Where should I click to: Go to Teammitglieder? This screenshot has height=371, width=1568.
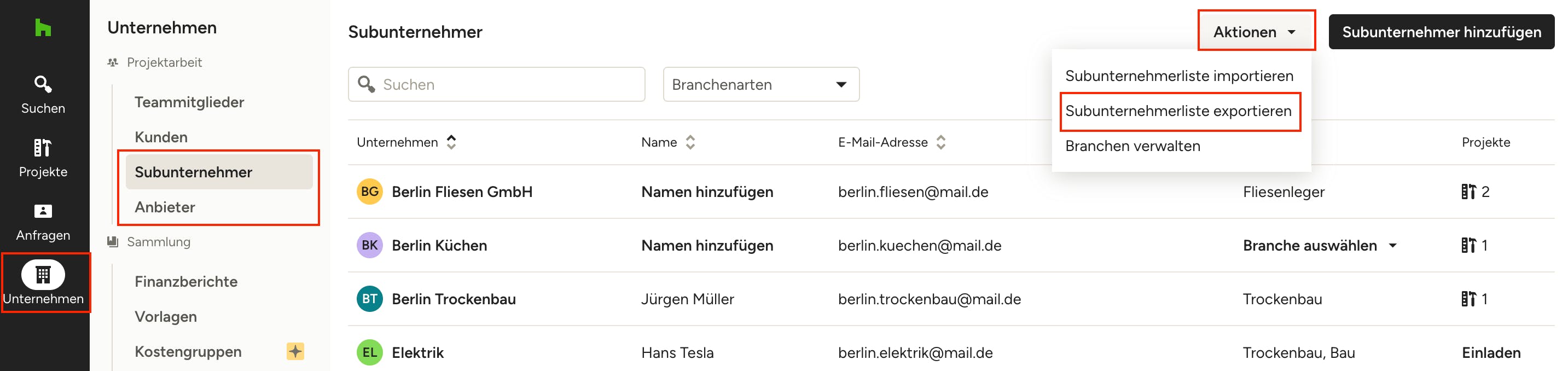(189, 102)
